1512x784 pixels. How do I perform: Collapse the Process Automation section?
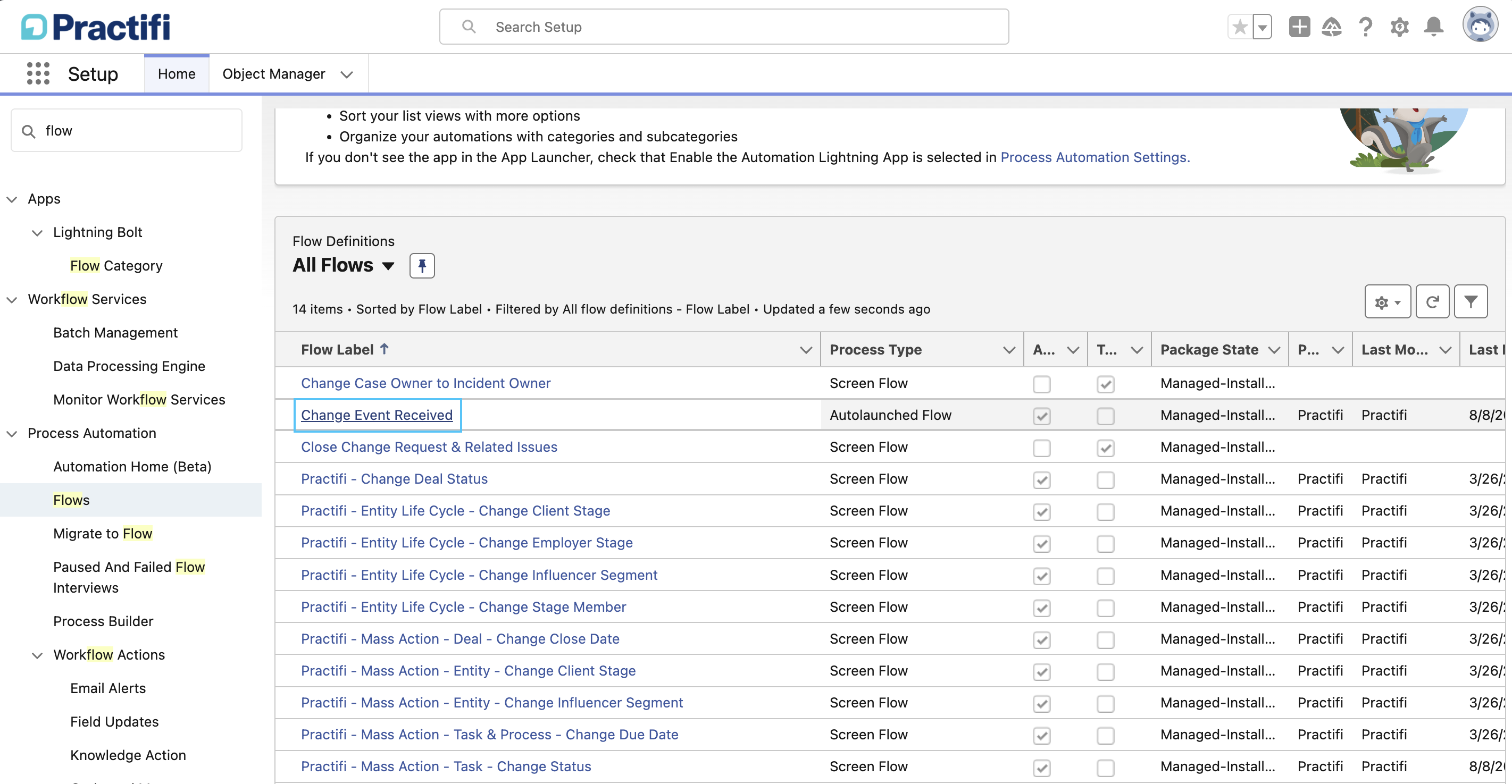coord(12,434)
